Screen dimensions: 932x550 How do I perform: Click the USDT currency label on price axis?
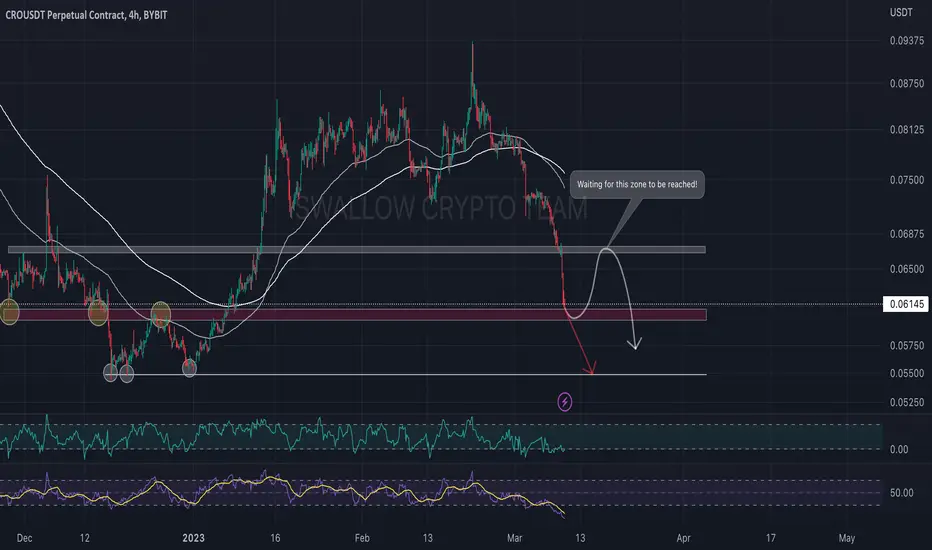click(901, 12)
